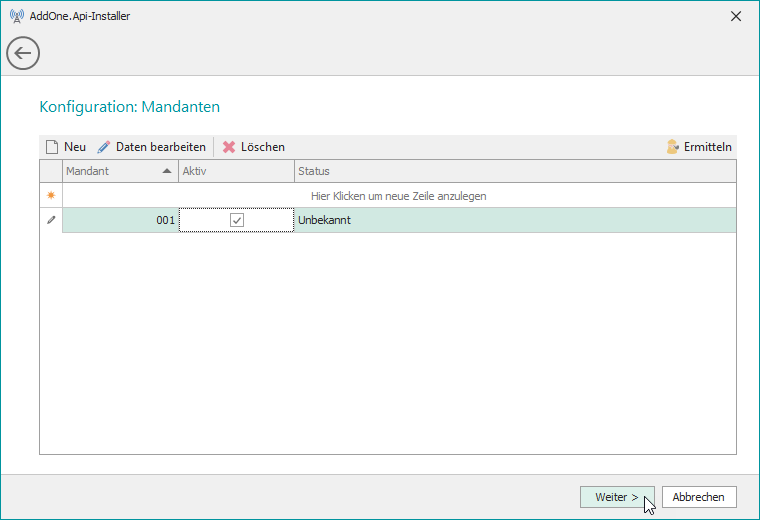Open Daten bearbeiten from the toolbar

tap(152, 147)
